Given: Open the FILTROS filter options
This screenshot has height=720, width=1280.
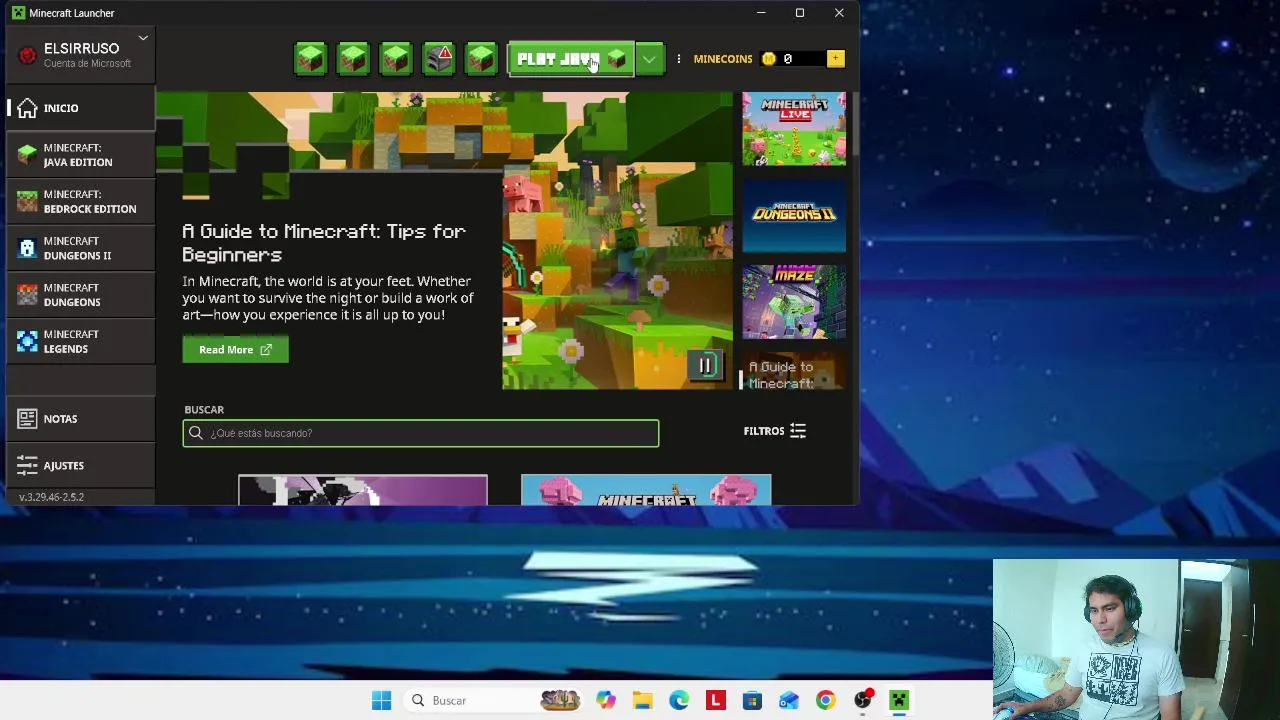Looking at the screenshot, I should 775,431.
